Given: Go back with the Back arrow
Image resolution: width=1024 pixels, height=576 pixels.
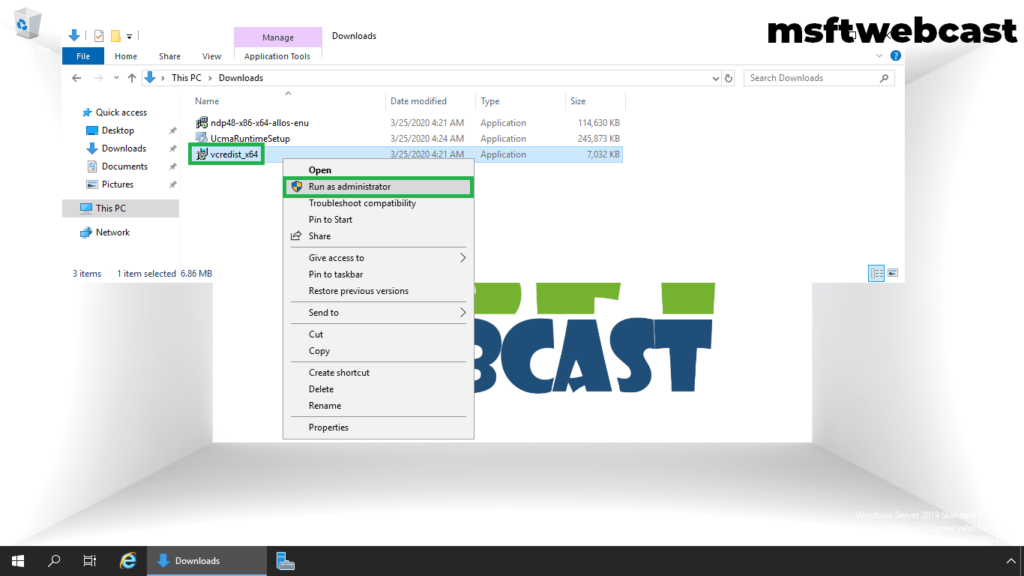Looking at the screenshot, I should 76,78.
